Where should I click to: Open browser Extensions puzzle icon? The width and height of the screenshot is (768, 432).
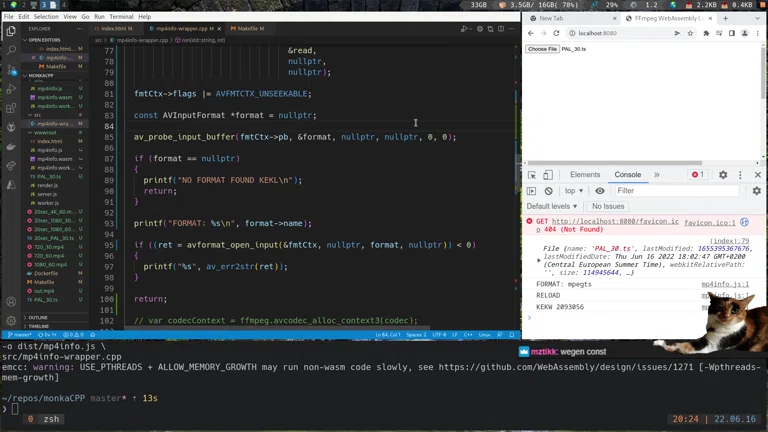point(706,33)
